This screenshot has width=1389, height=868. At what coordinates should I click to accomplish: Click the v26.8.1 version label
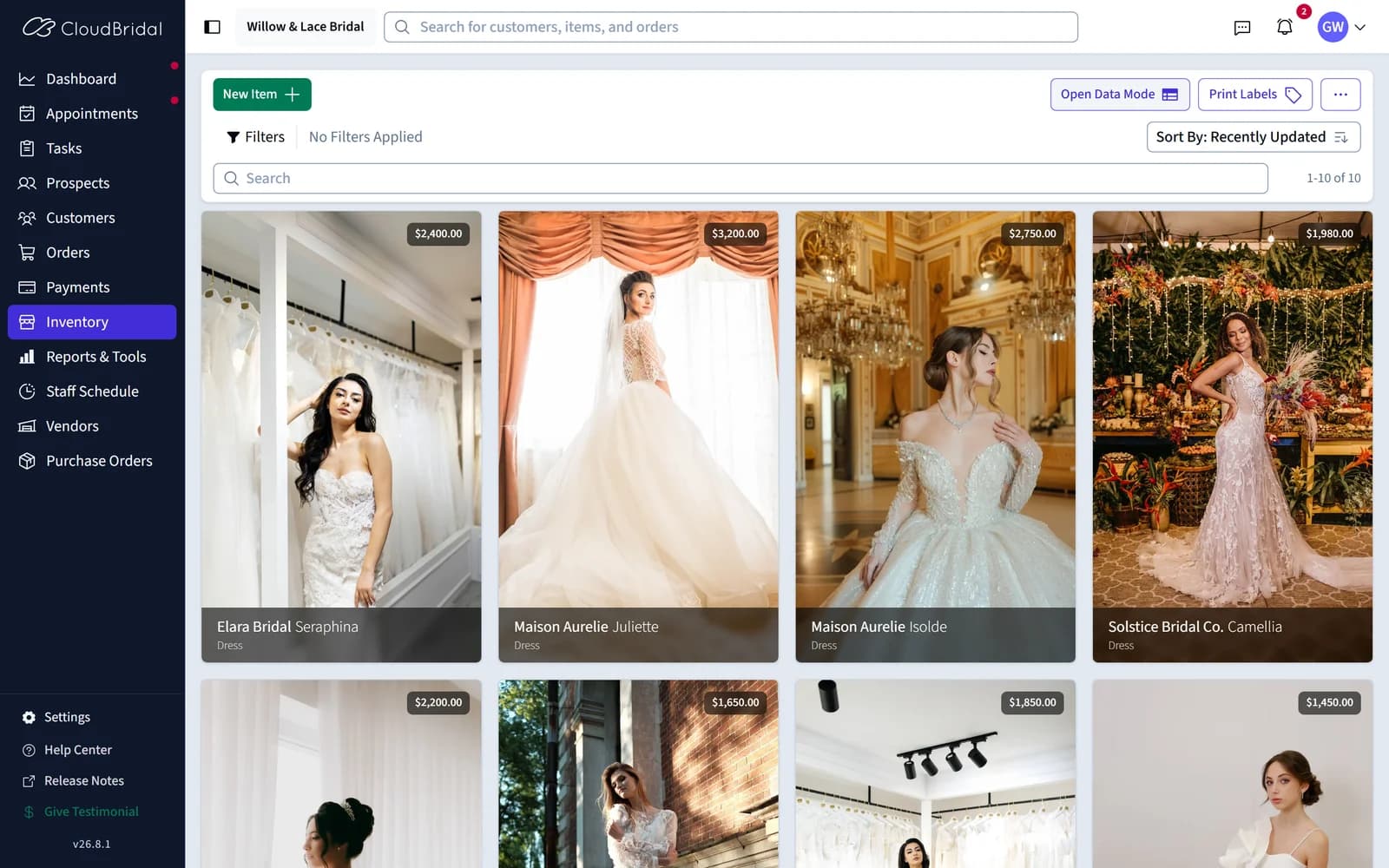91,844
